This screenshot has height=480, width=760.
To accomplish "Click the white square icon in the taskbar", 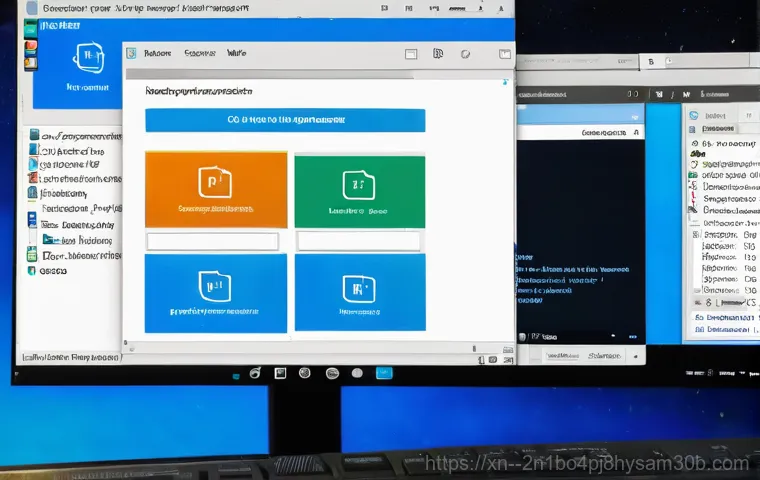I will point(280,373).
